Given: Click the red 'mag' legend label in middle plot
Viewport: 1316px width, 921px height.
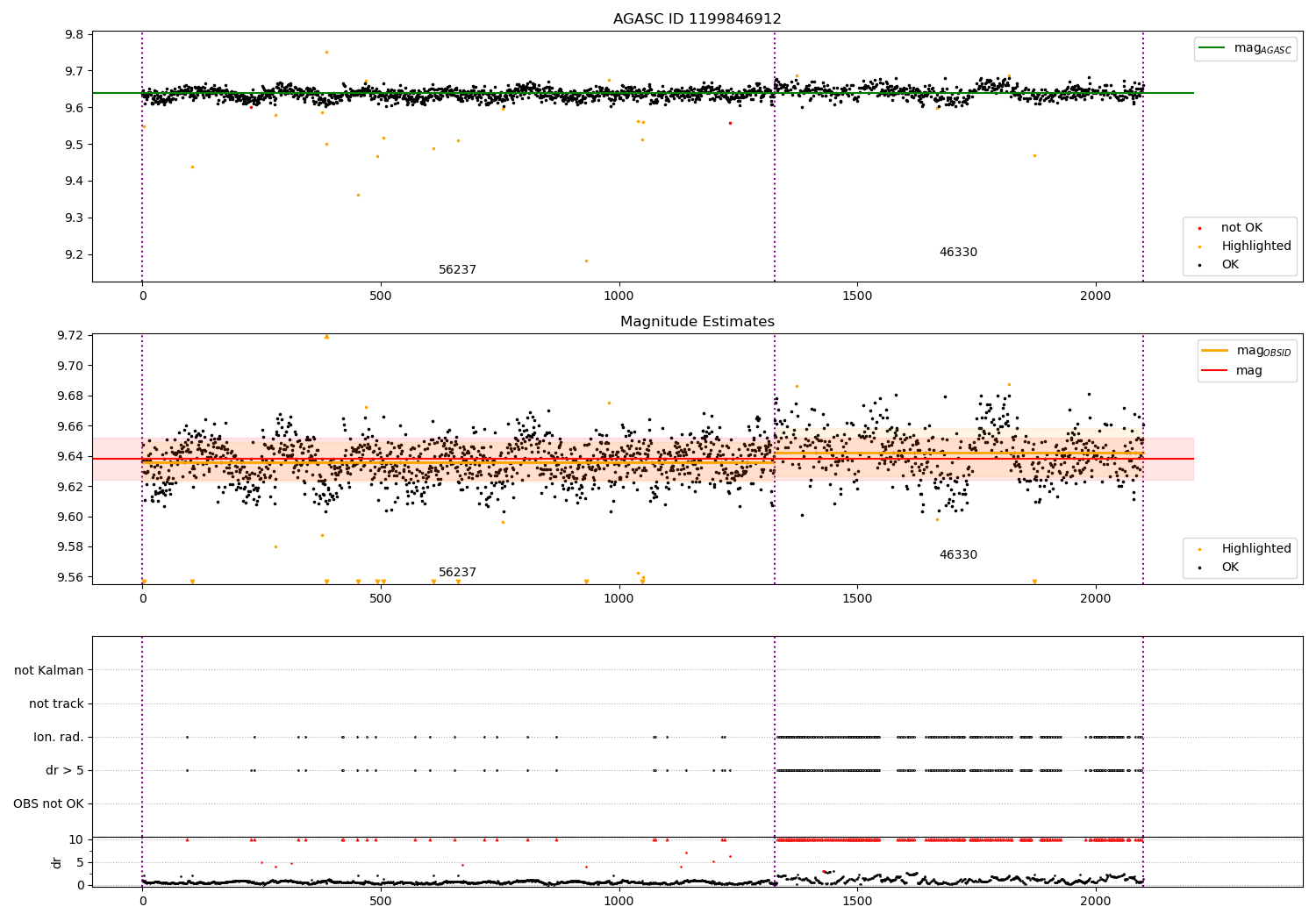Looking at the screenshot, I should 1249,371.
